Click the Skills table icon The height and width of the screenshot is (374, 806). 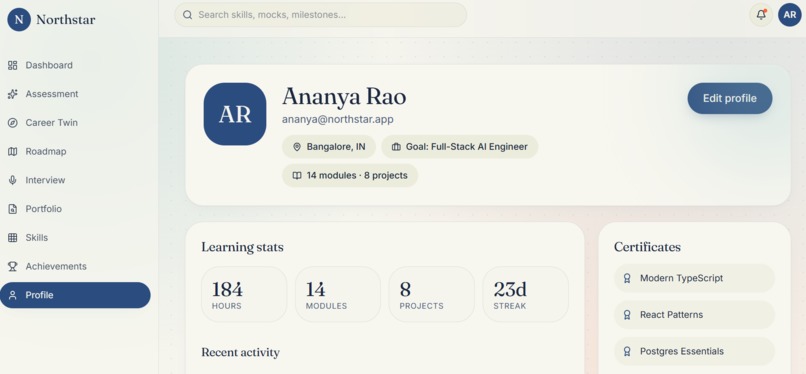13,238
